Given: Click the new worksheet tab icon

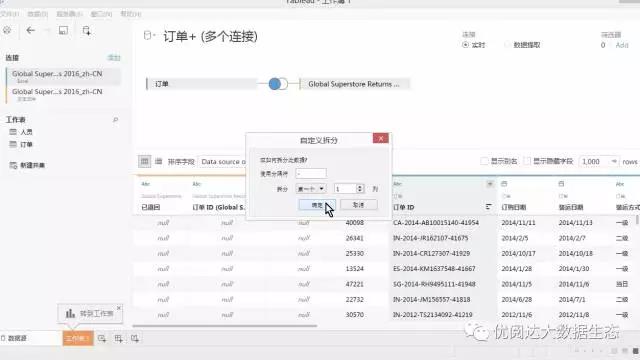Looking at the screenshot, I should [102, 338].
